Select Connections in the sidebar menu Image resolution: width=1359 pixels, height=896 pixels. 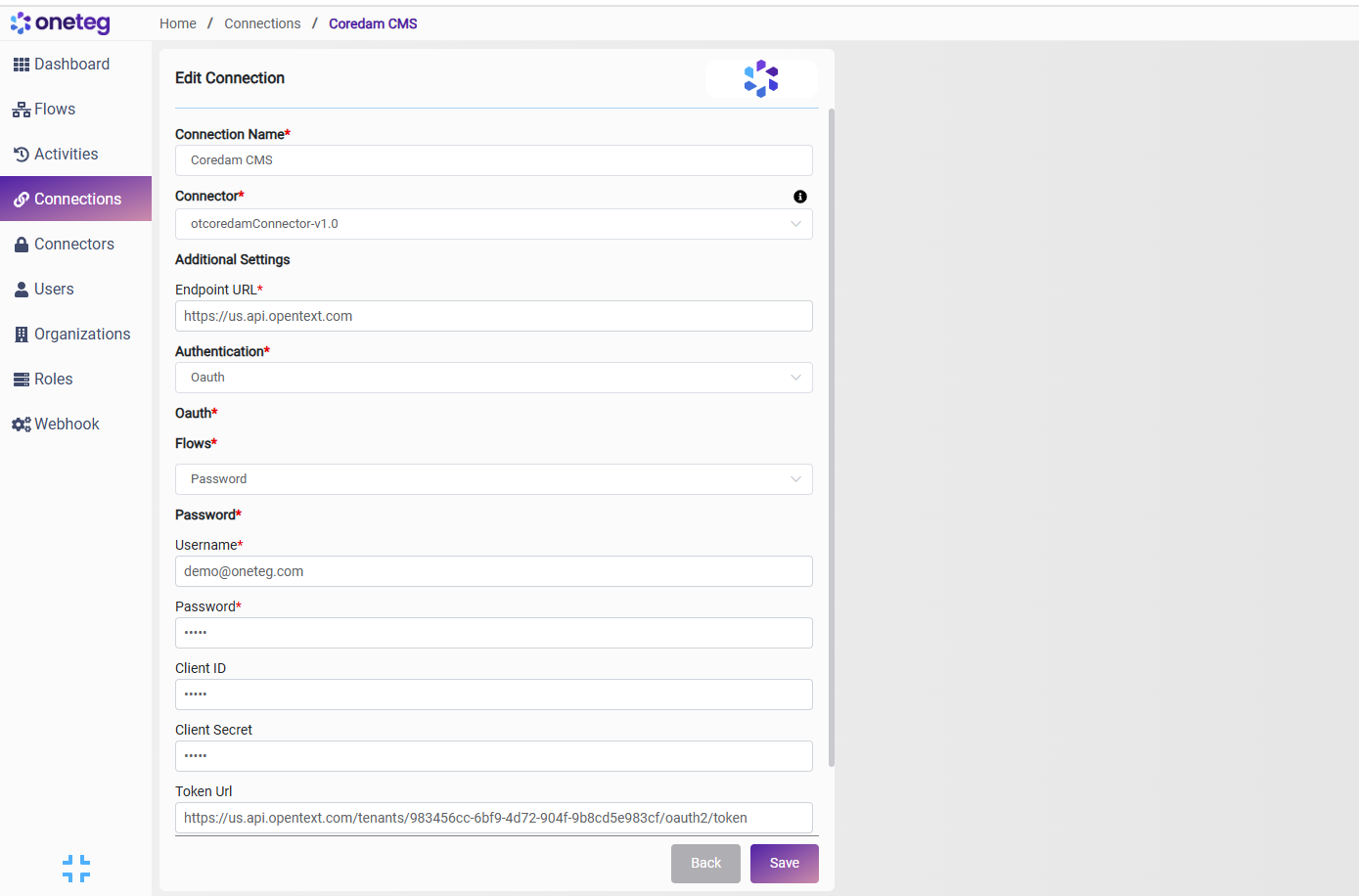pyautogui.click(x=77, y=200)
